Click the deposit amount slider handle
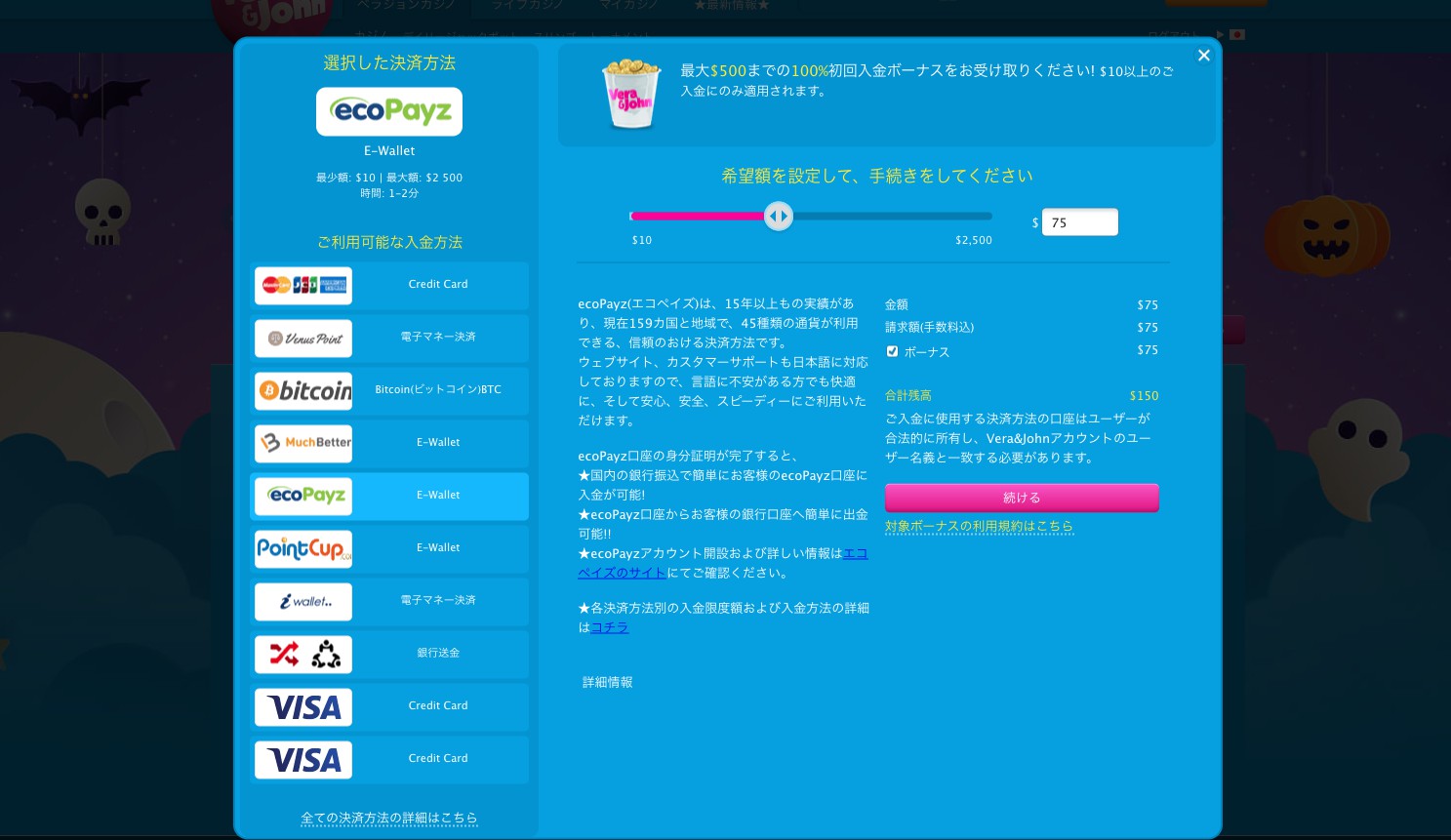The width and height of the screenshot is (1451, 840). pyautogui.click(x=779, y=216)
